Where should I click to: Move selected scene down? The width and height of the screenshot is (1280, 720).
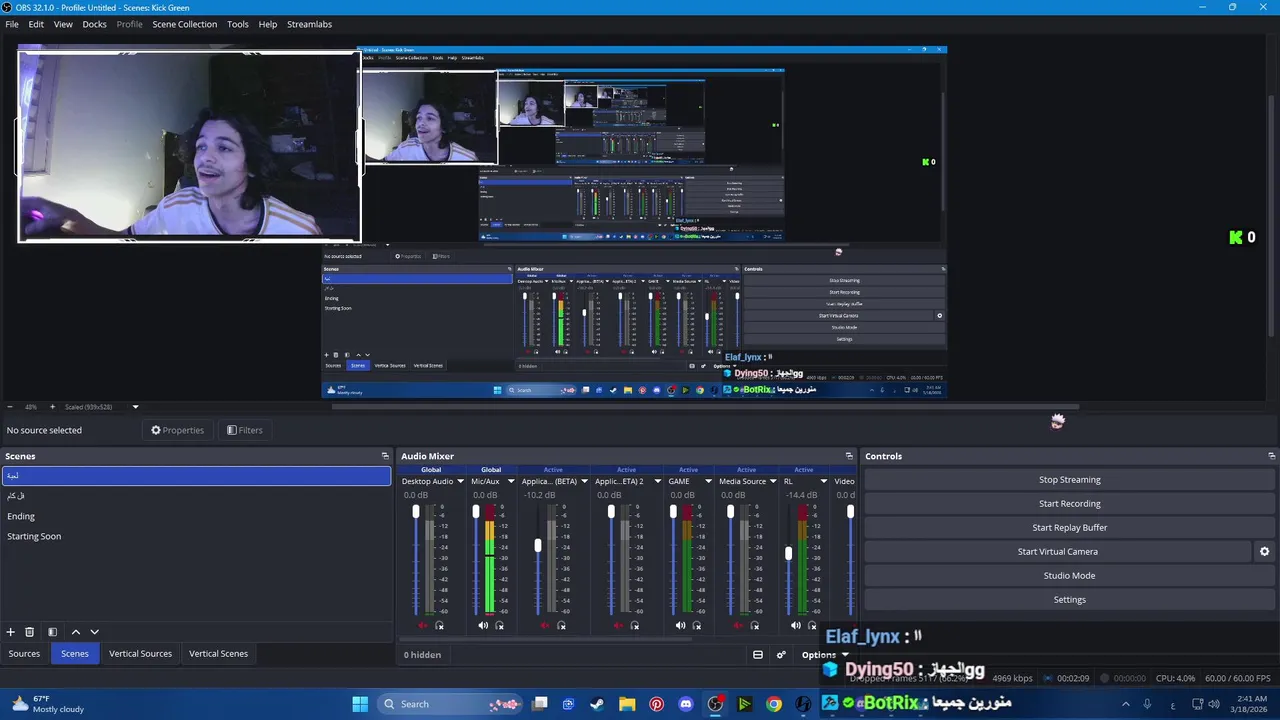[95, 632]
